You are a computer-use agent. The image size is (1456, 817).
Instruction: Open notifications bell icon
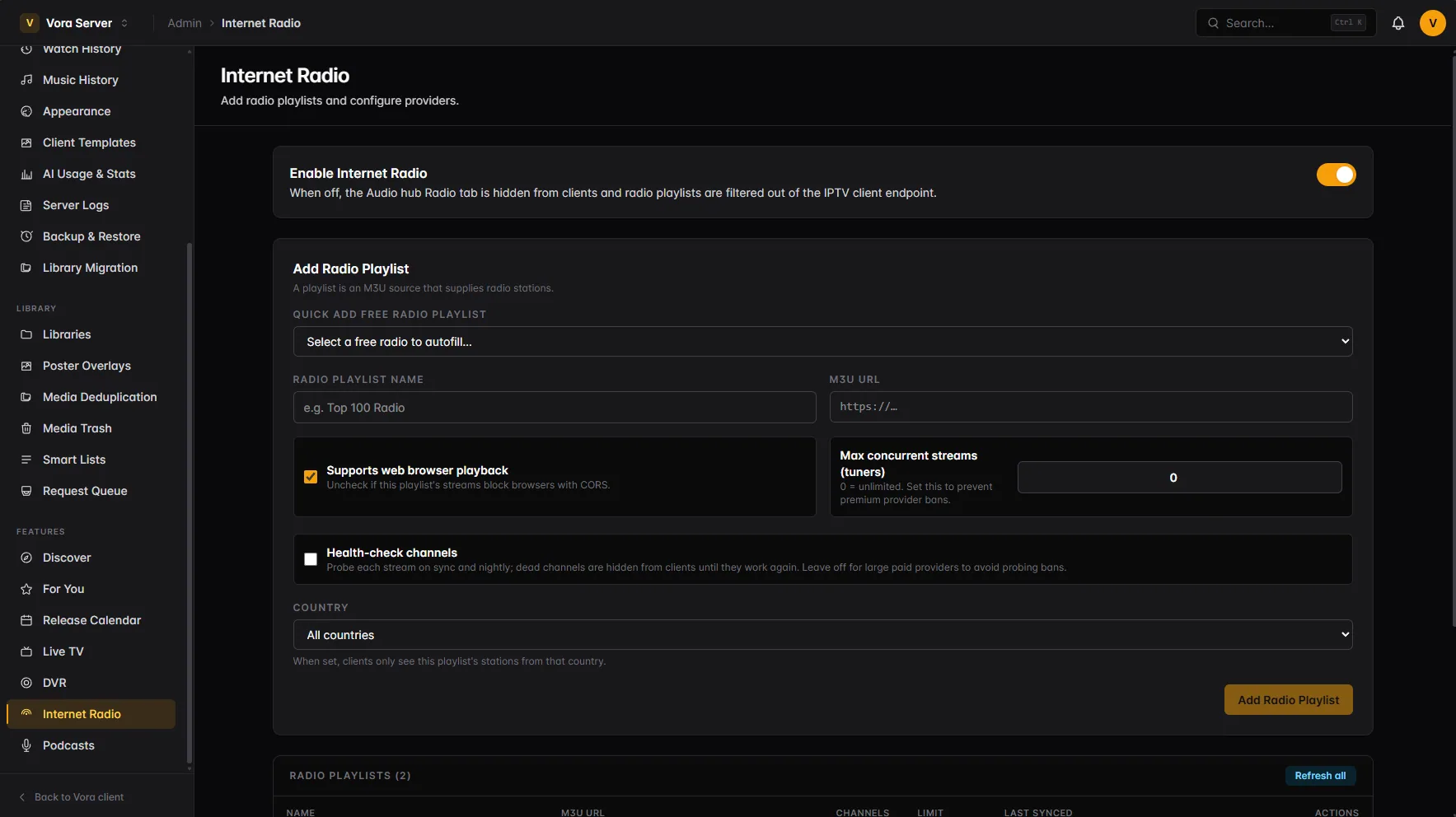1397,23
